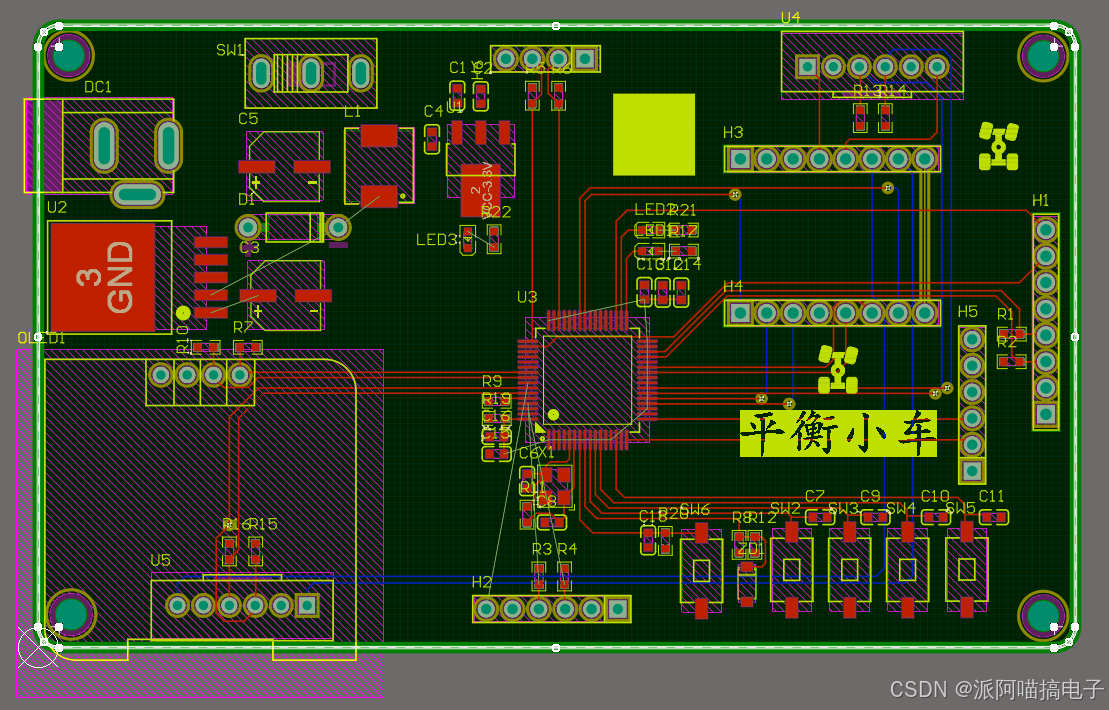The height and width of the screenshot is (710, 1109).
Task: Select the SW4 tactile switch footprint
Action: pos(907,569)
